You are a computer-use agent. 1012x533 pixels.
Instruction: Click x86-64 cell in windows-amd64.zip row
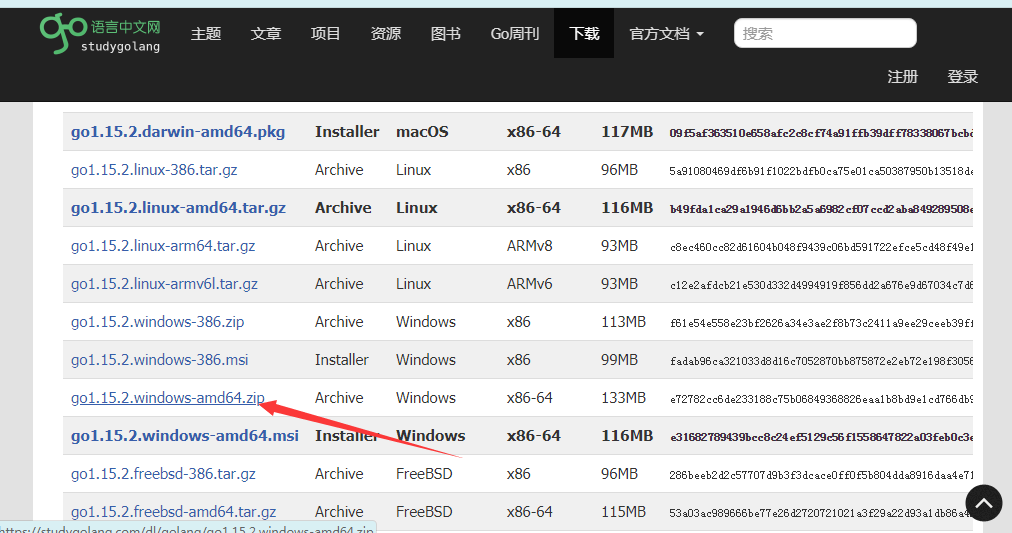[529, 398]
